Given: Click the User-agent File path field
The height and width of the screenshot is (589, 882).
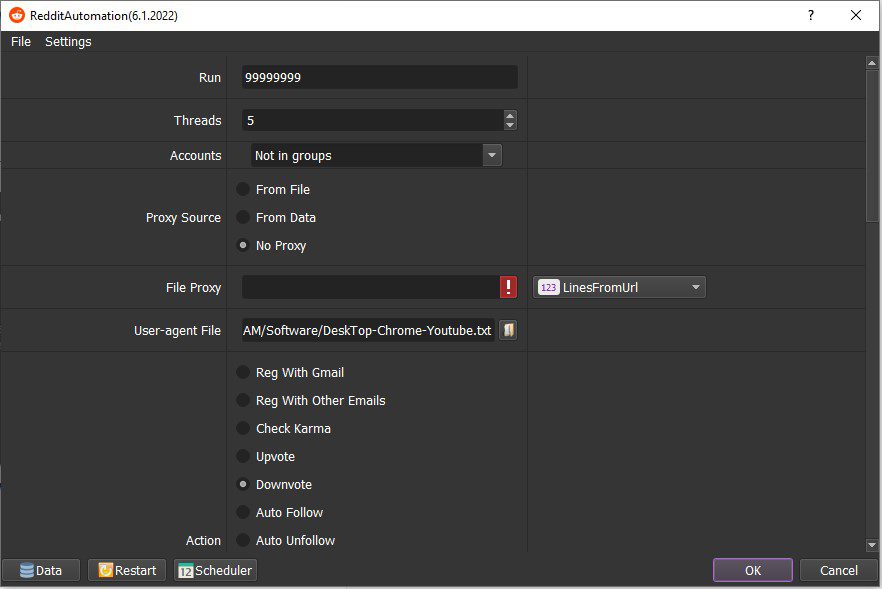Looking at the screenshot, I should 368,330.
